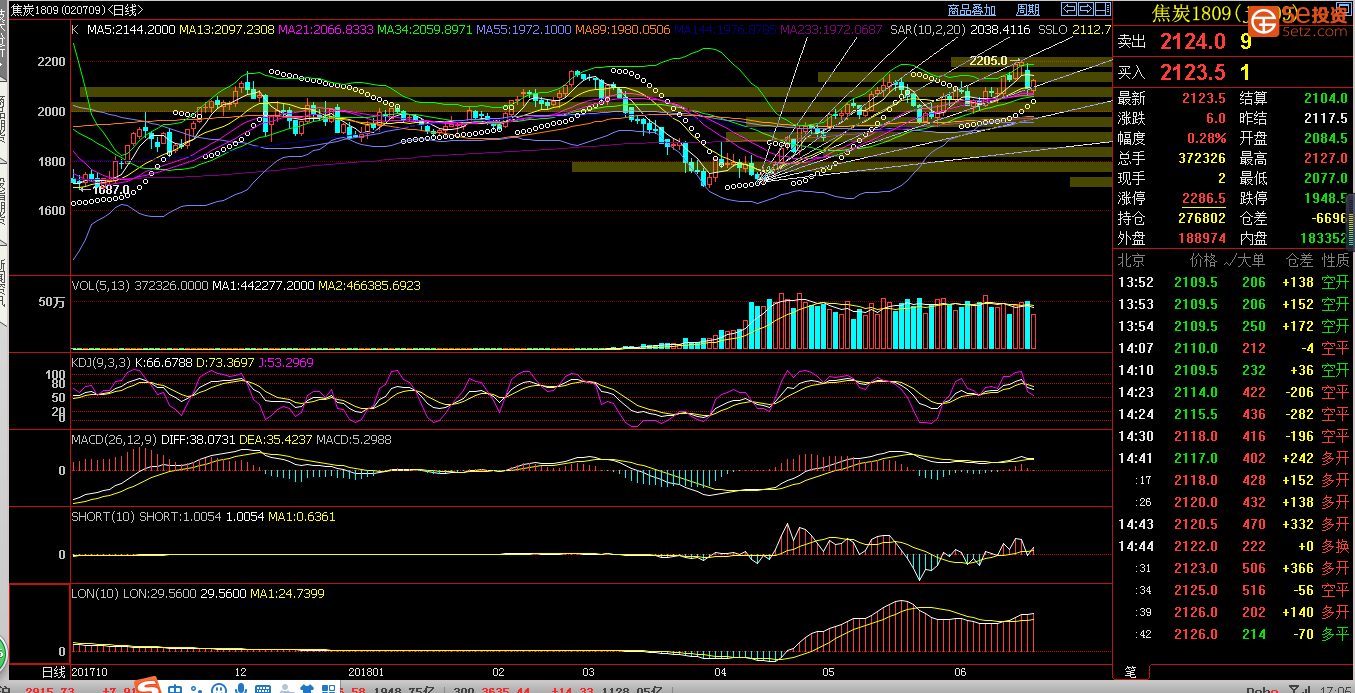Click the 买入 price 2123.5

(x=1192, y=72)
